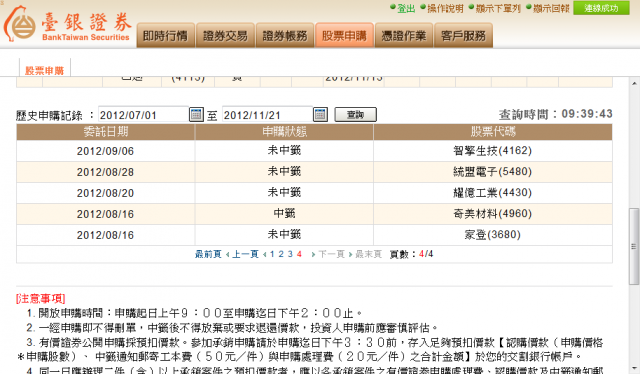Image resolution: width=640 pixels, height=374 pixels.
Task: Open the 即時行情 menu tab
Action: point(165,36)
